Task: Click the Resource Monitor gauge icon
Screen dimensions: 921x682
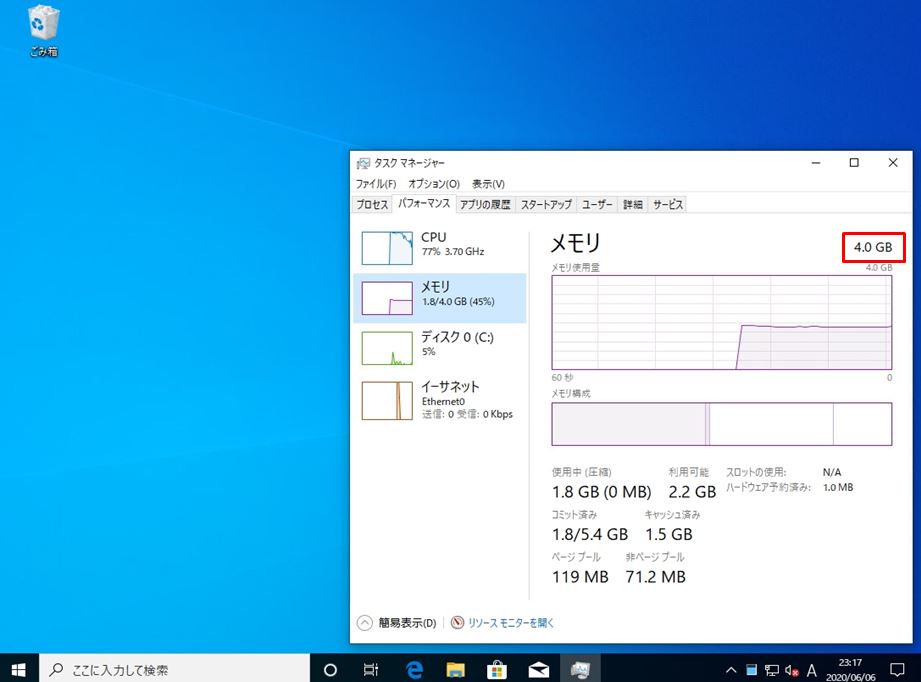Action: coord(458,622)
